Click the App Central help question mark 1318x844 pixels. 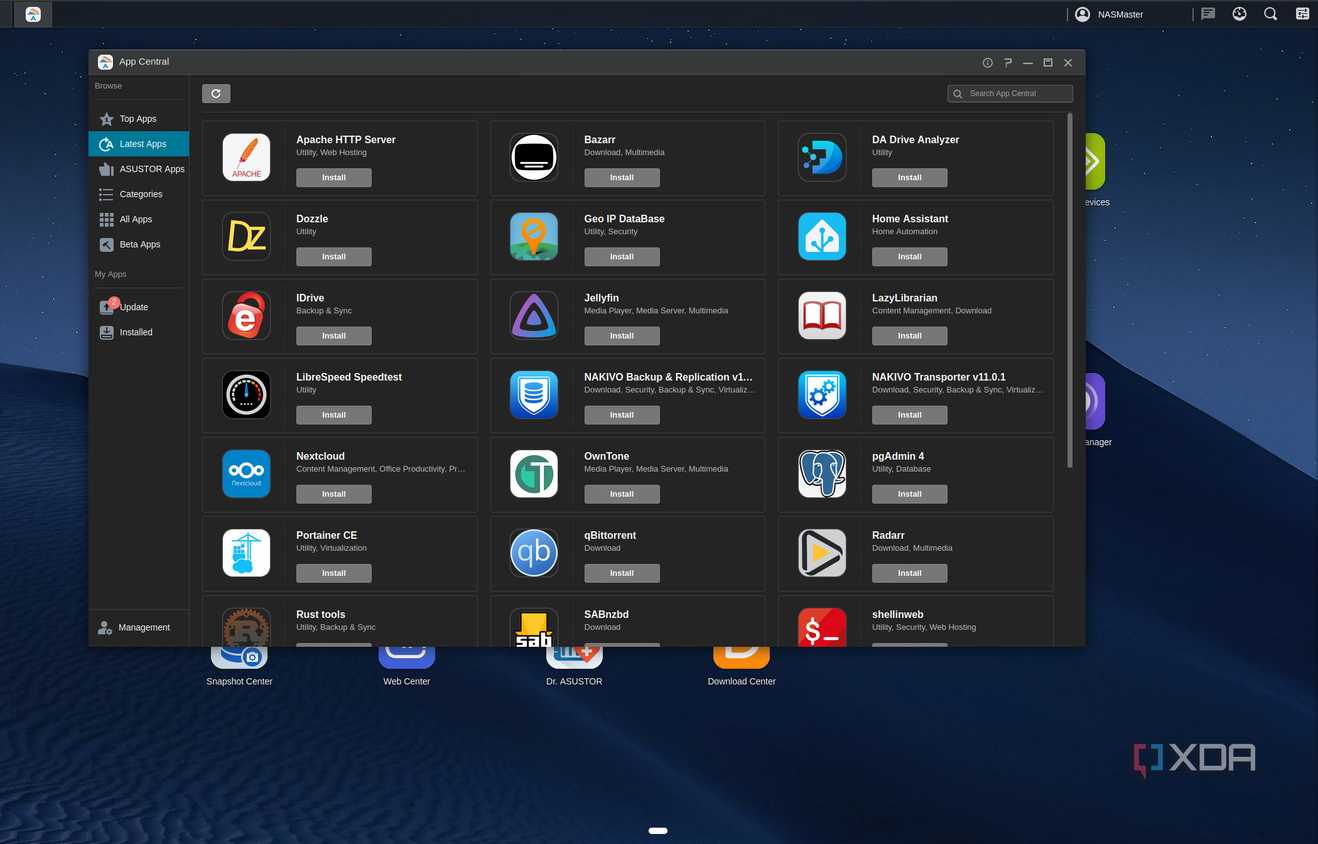tap(1008, 62)
